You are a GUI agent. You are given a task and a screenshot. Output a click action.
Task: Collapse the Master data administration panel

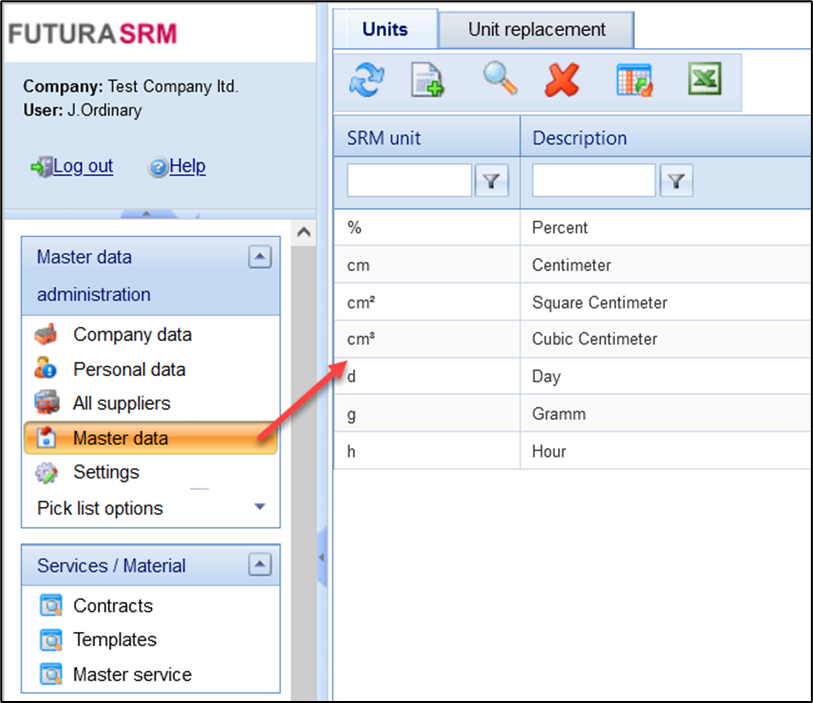point(259,257)
